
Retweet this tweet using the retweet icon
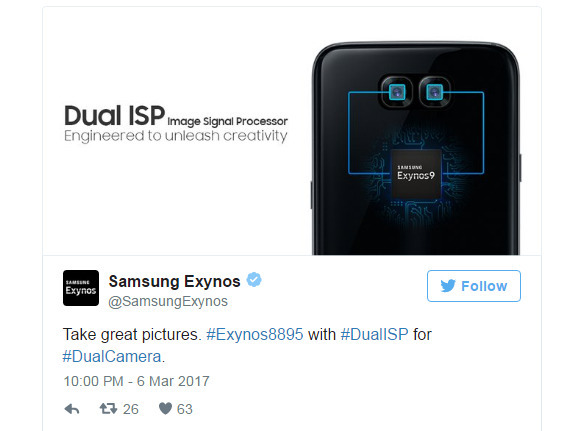click(x=108, y=409)
